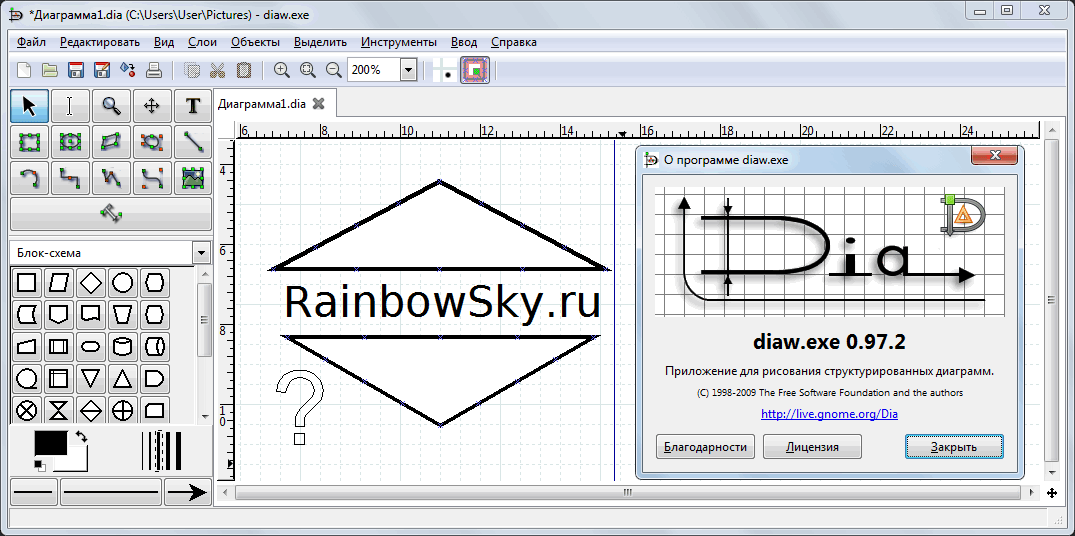Reset to default black and white colors
1075x536 pixels.
tap(40, 466)
